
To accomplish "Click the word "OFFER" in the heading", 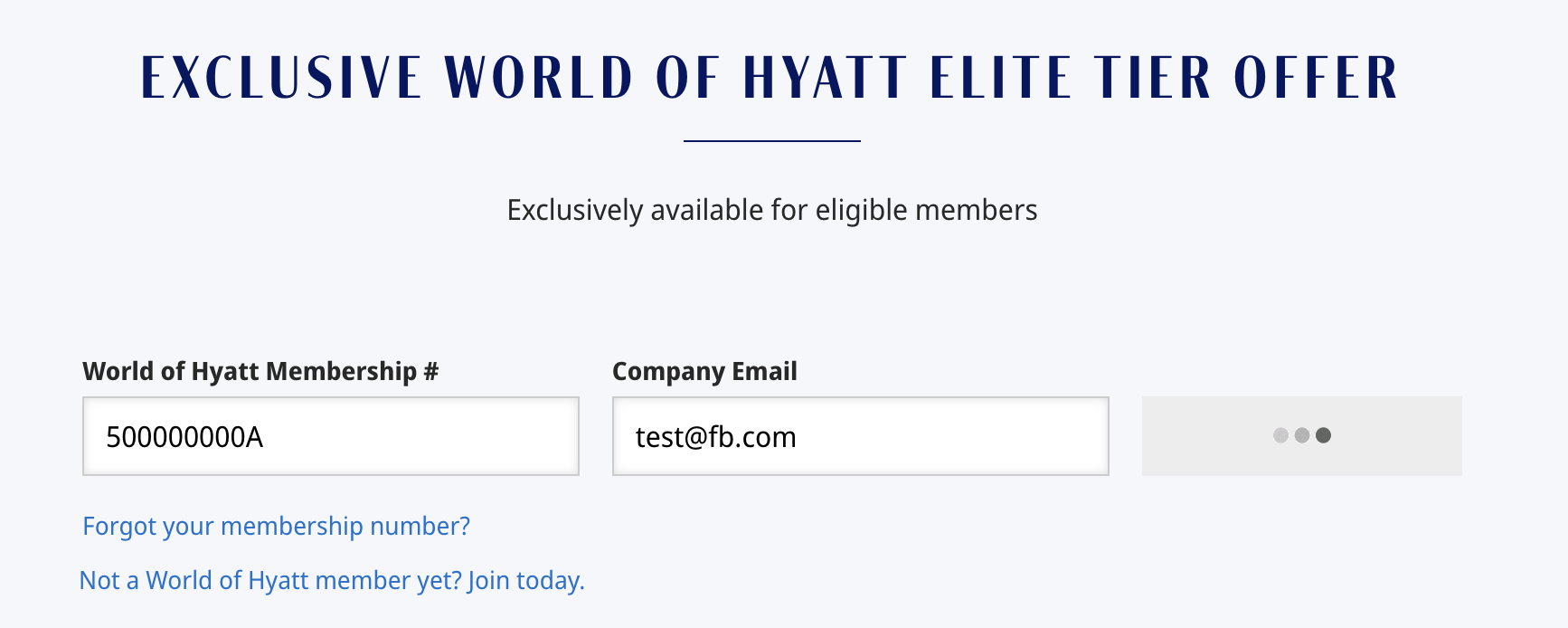I will [x=1316, y=78].
